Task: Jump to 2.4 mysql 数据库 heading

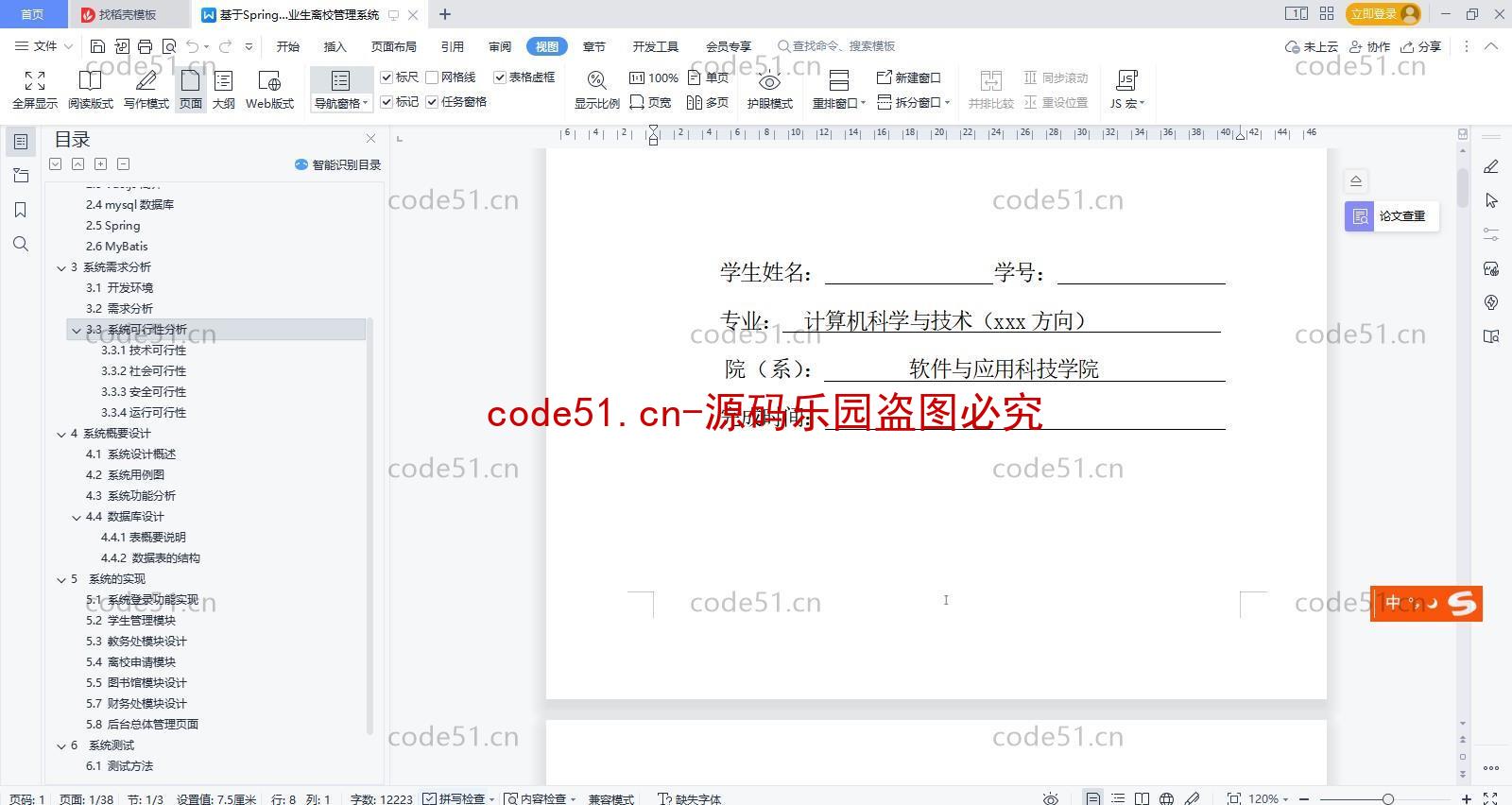Action: tap(129, 205)
